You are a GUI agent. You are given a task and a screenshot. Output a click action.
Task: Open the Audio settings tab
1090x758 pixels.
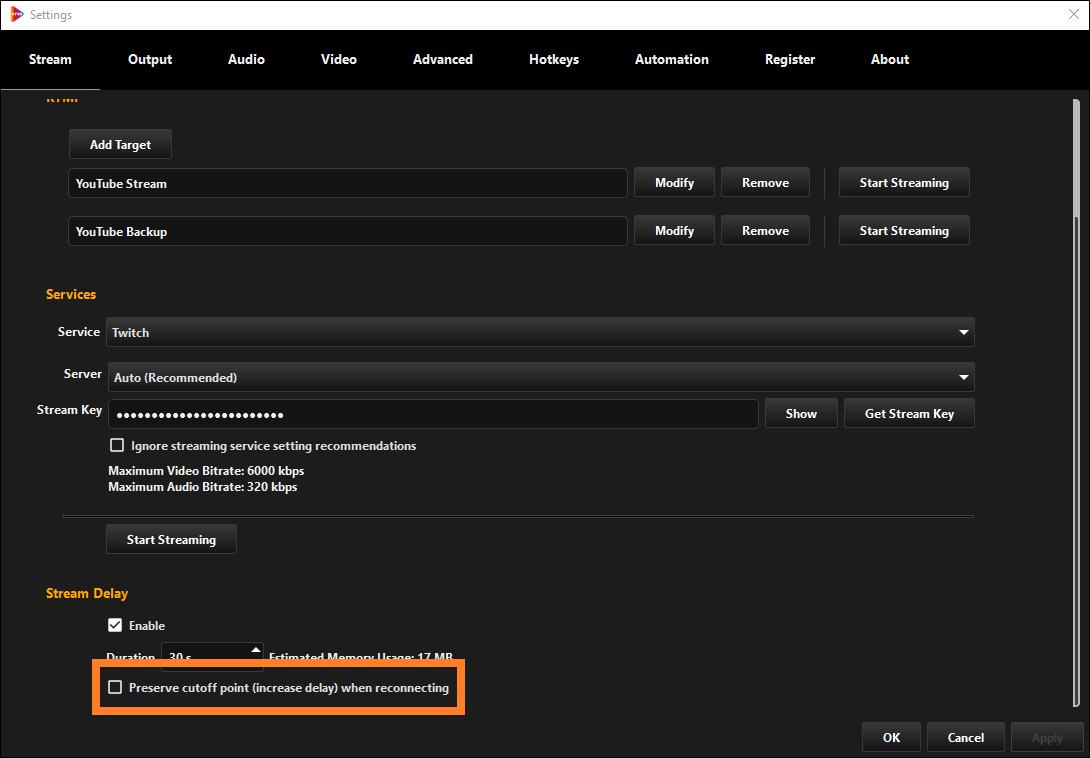[x=246, y=60]
